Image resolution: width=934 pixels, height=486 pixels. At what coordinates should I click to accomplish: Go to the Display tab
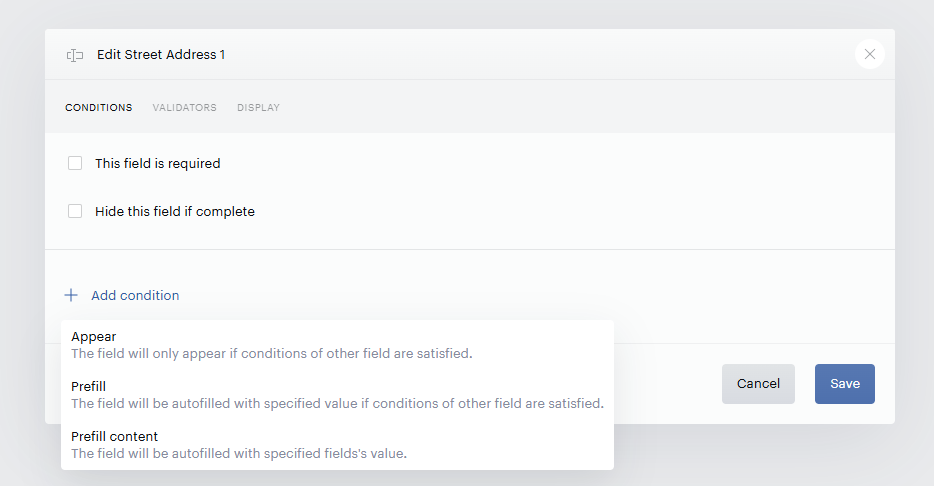(x=259, y=107)
